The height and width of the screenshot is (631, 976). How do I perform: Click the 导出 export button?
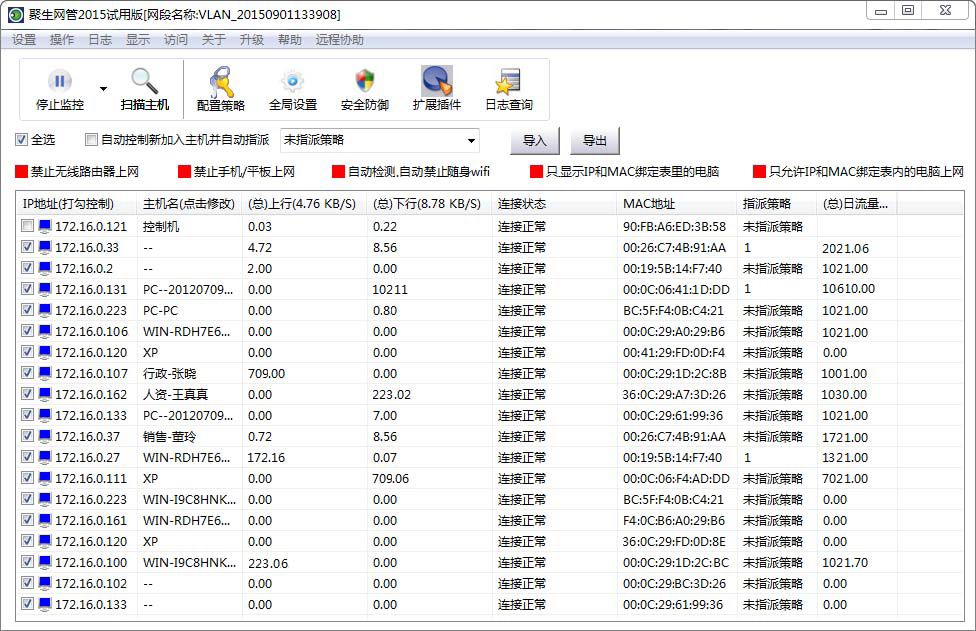[x=594, y=139]
